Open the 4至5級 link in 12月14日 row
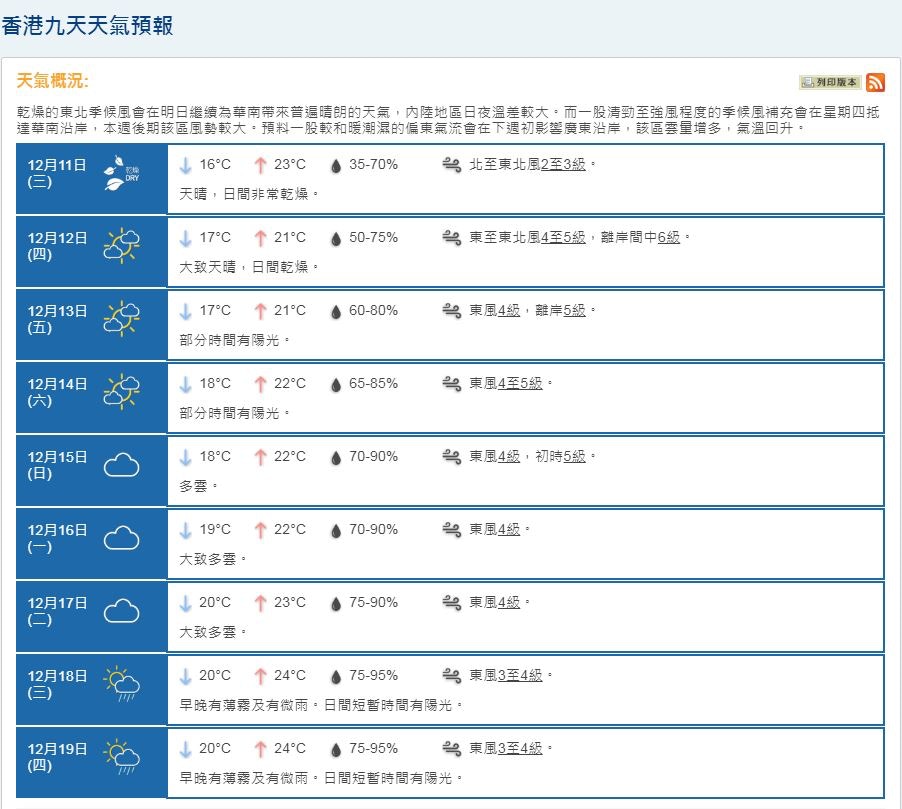Image resolution: width=902 pixels, height=809 pixels. 520,383
